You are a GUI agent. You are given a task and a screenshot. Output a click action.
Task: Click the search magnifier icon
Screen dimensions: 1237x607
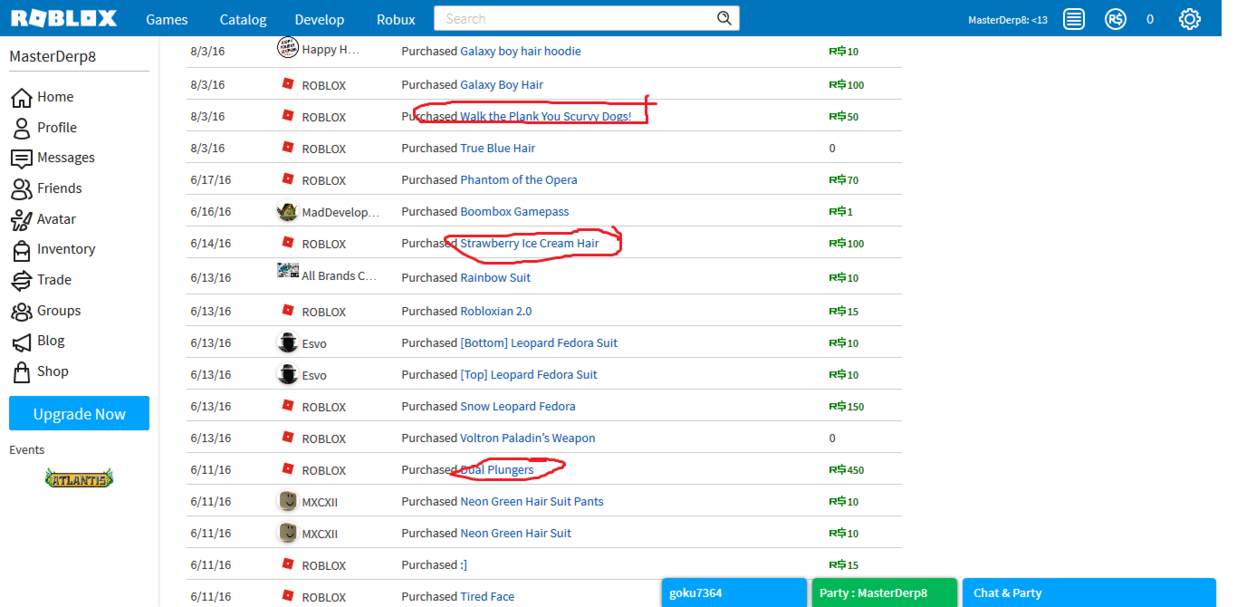(x=724, y=18)
